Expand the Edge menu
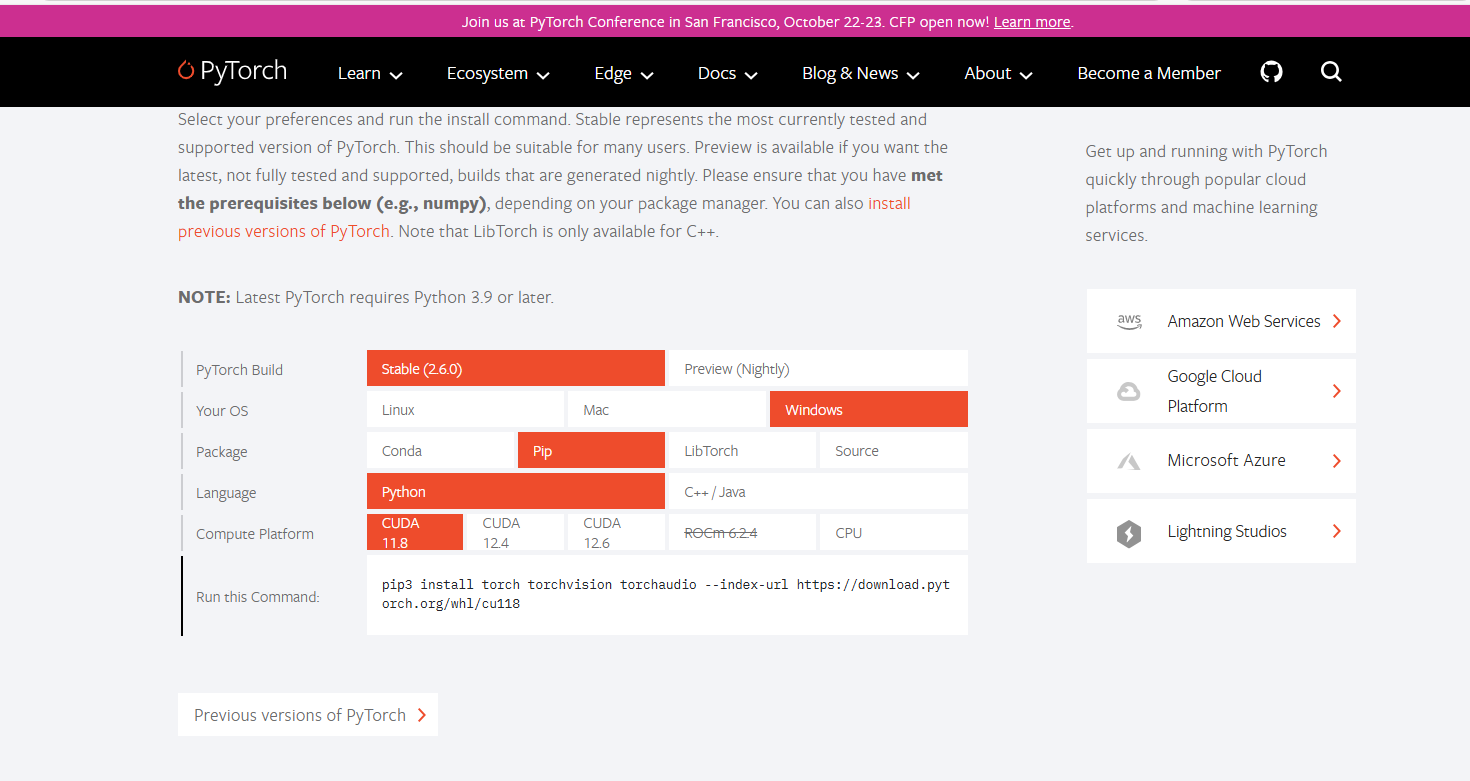The image size is (1470, 781). (624, 73)
